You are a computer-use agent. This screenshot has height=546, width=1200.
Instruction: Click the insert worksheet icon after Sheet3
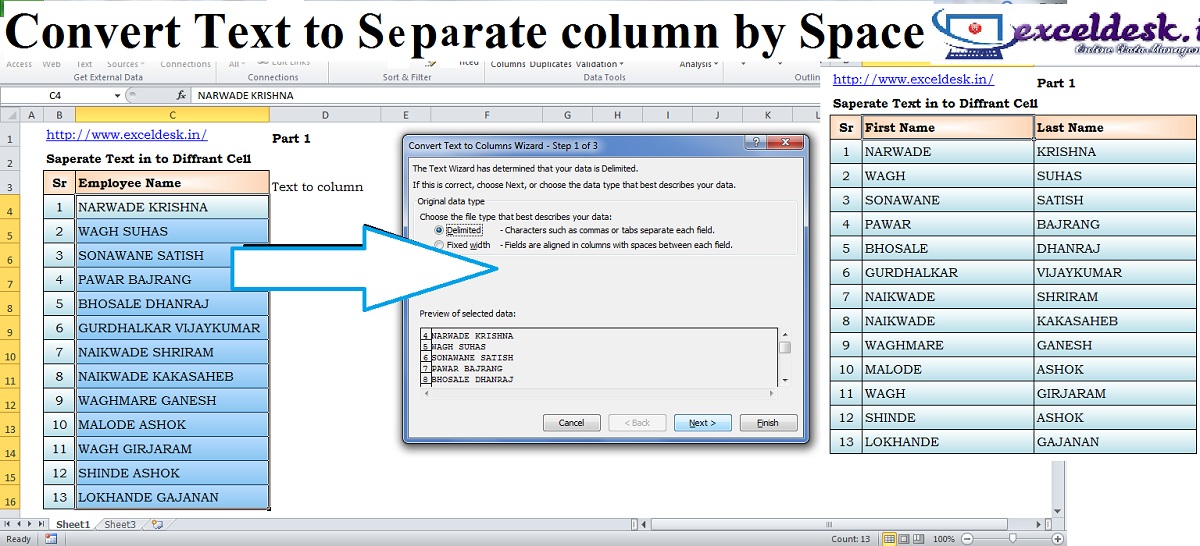155,524
